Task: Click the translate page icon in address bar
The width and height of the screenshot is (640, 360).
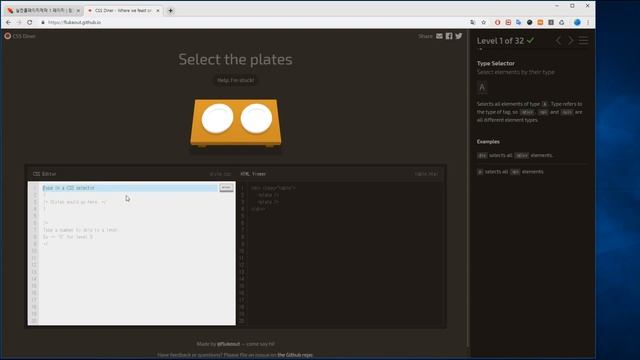Action: (473, 22)
